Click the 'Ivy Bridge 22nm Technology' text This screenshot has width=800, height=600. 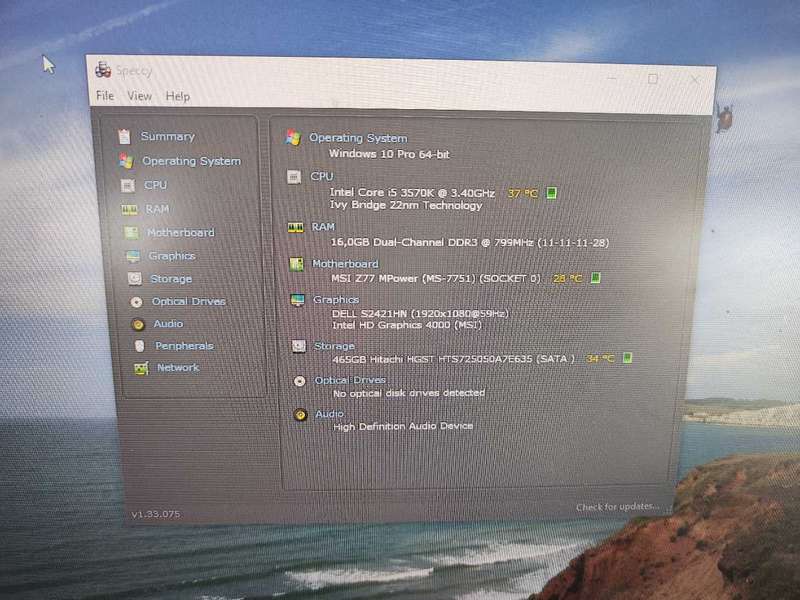coord(406,205)
